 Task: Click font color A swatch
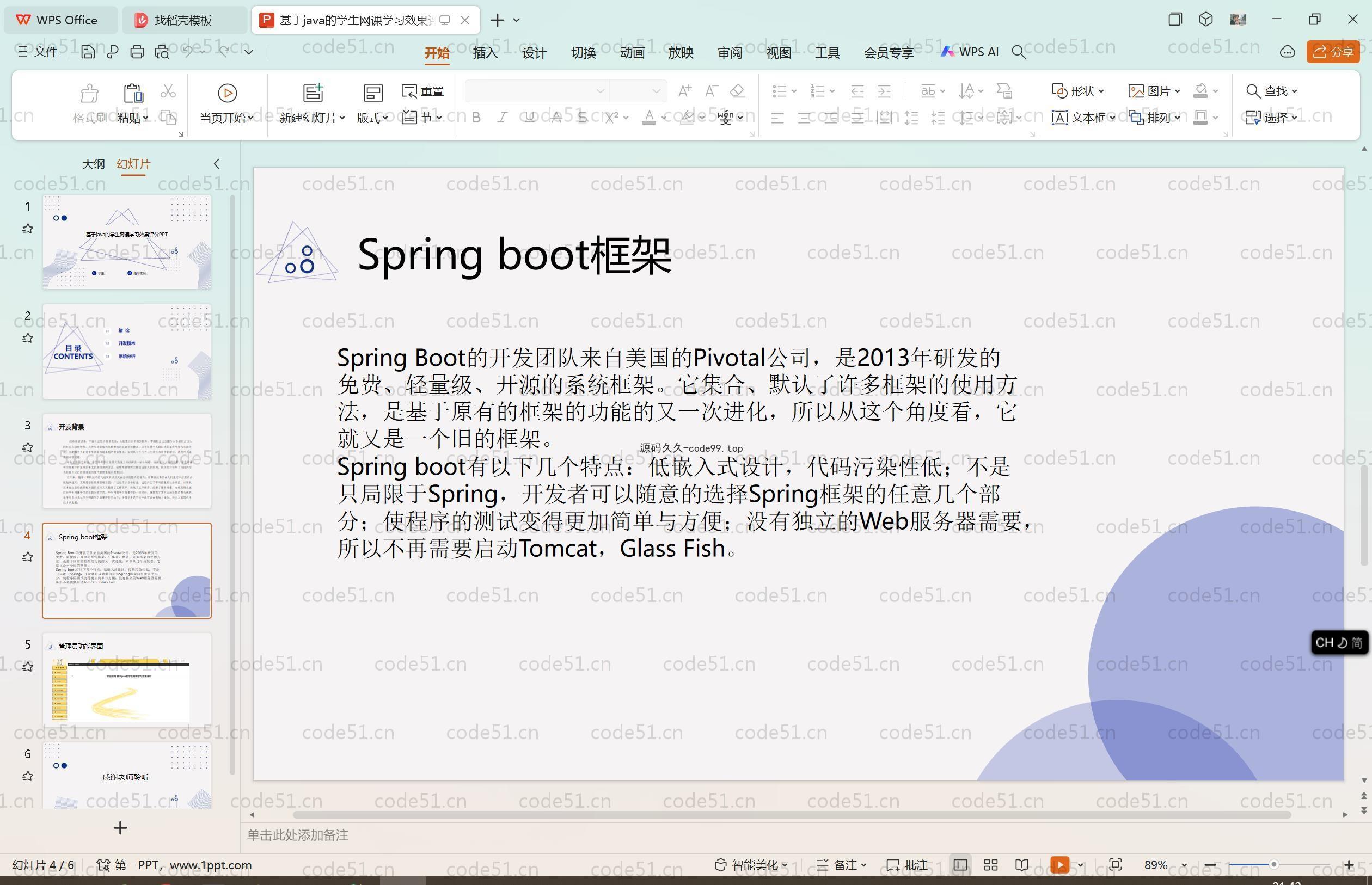pyautogui.click(x=649, y=117)
